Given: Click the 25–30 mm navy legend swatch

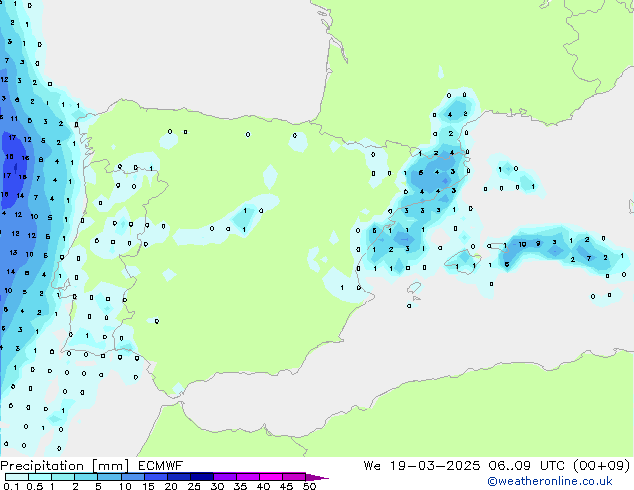Looking at the screenshot, I should point(201,477).
